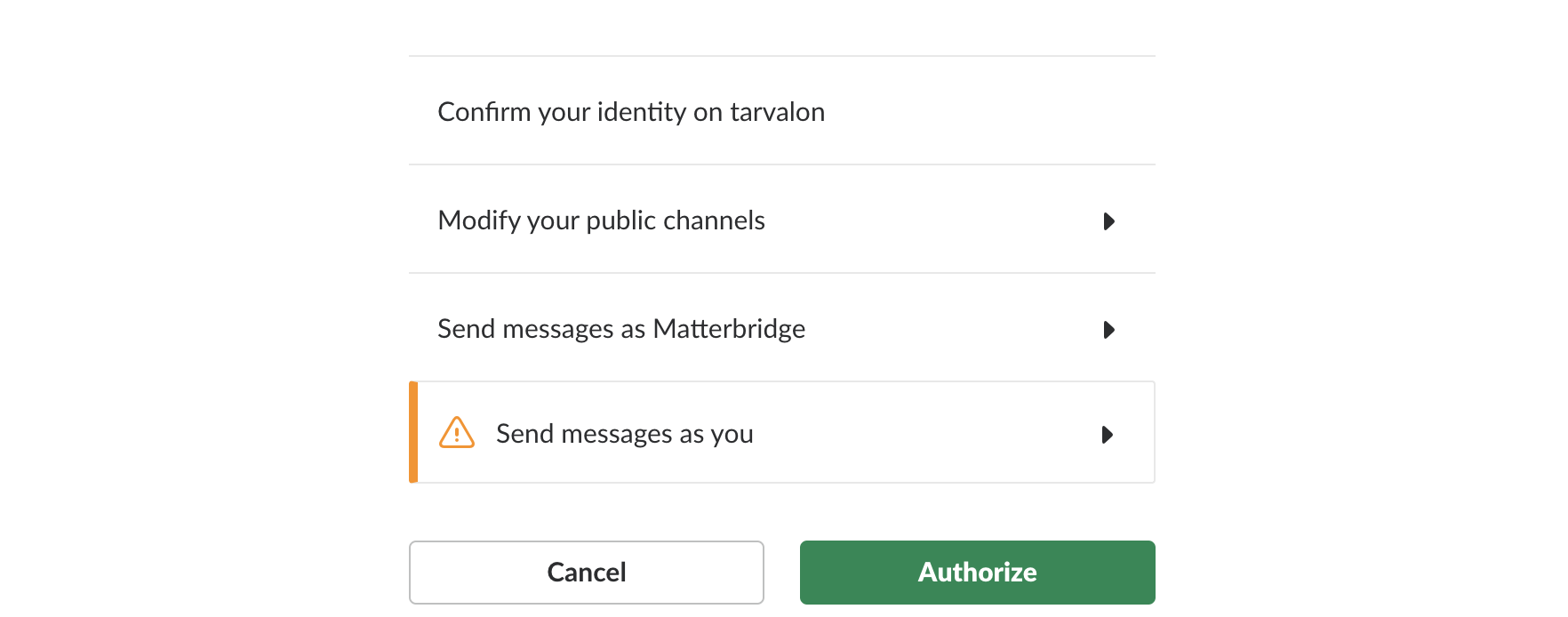Expand the Modify your public channels arrow
The height and width of the screenshot is (617, 1568).
[1108, 221]
